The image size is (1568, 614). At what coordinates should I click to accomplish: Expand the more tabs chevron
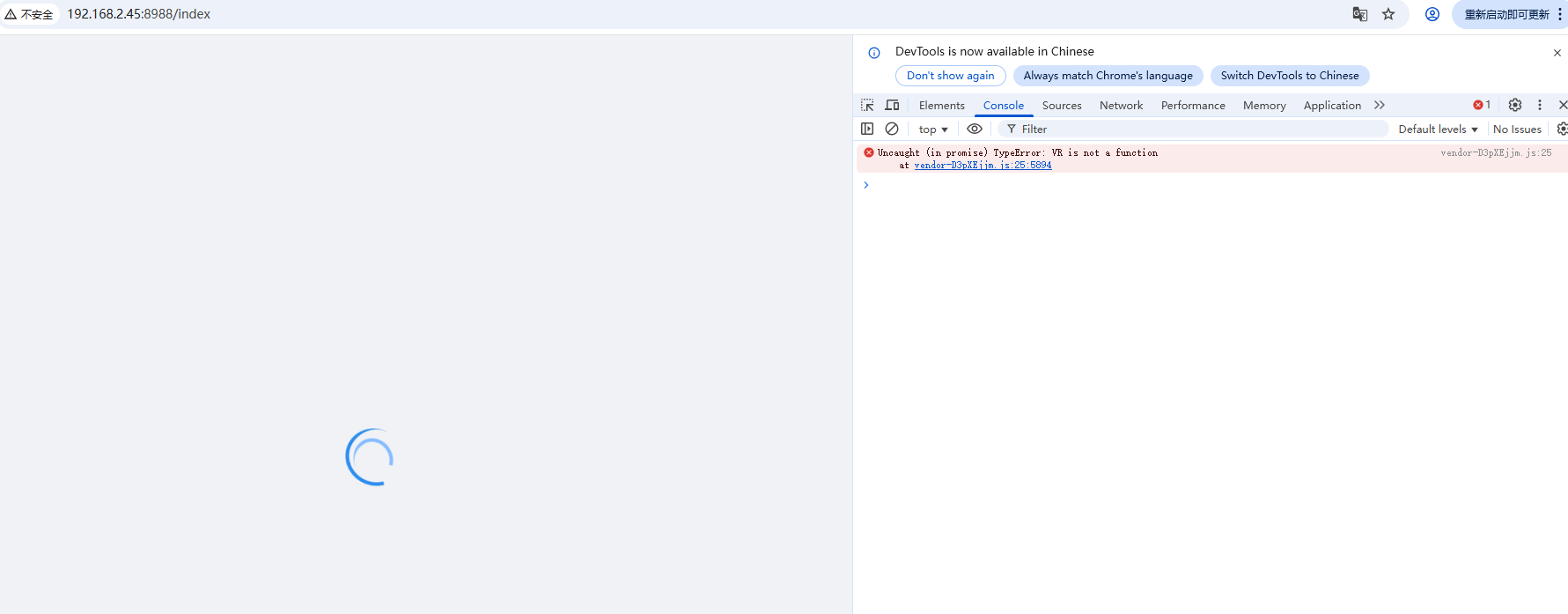click(1380, 105)
